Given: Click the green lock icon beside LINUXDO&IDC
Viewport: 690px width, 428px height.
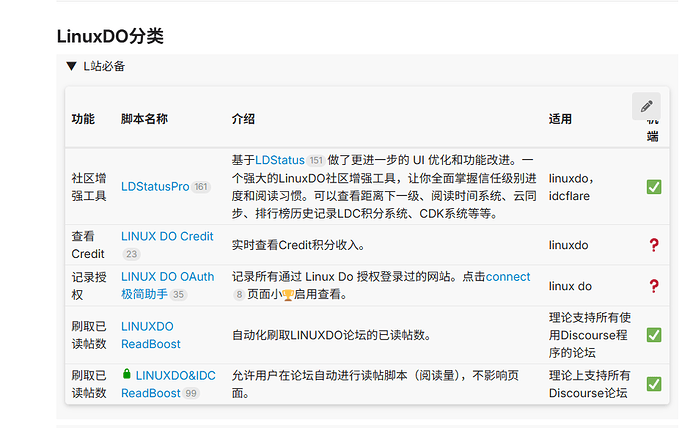Looking at the screenshot, I should pyautogui.click(x=127, y=374).
